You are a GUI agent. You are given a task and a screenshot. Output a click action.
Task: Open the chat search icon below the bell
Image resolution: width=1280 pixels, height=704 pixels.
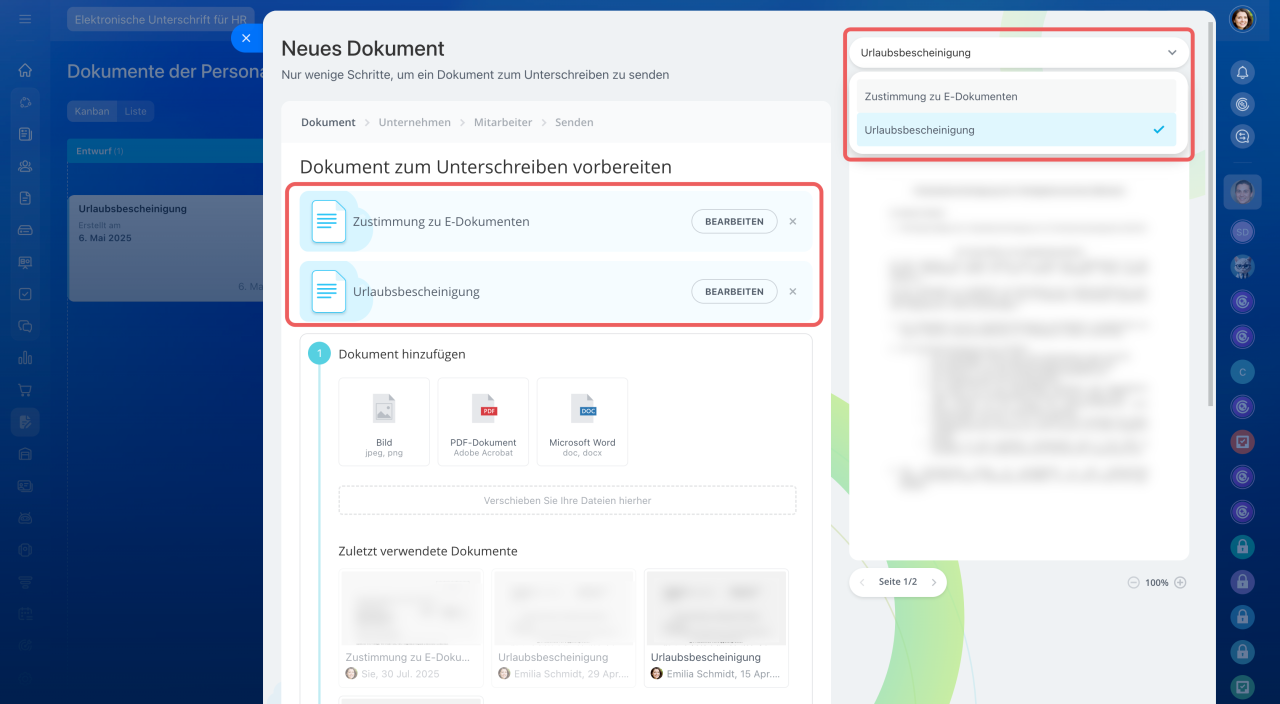pos(1242,136)
